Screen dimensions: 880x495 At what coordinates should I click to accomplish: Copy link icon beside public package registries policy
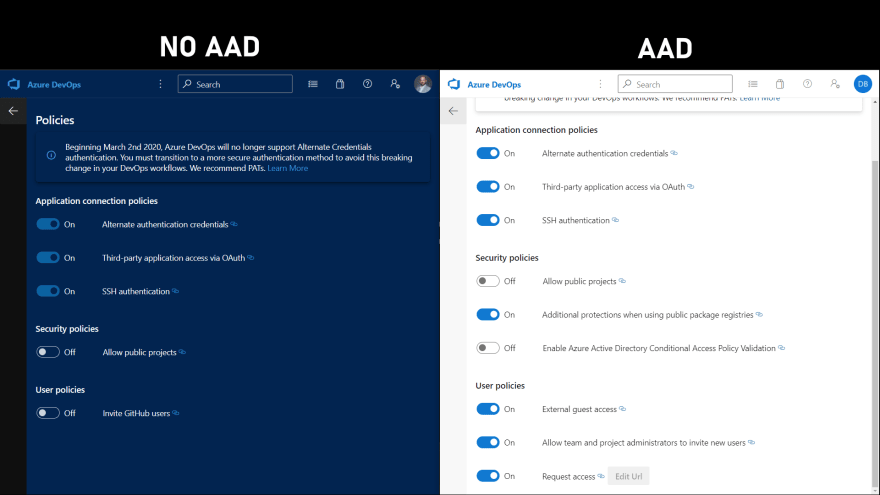coord(759,314)
